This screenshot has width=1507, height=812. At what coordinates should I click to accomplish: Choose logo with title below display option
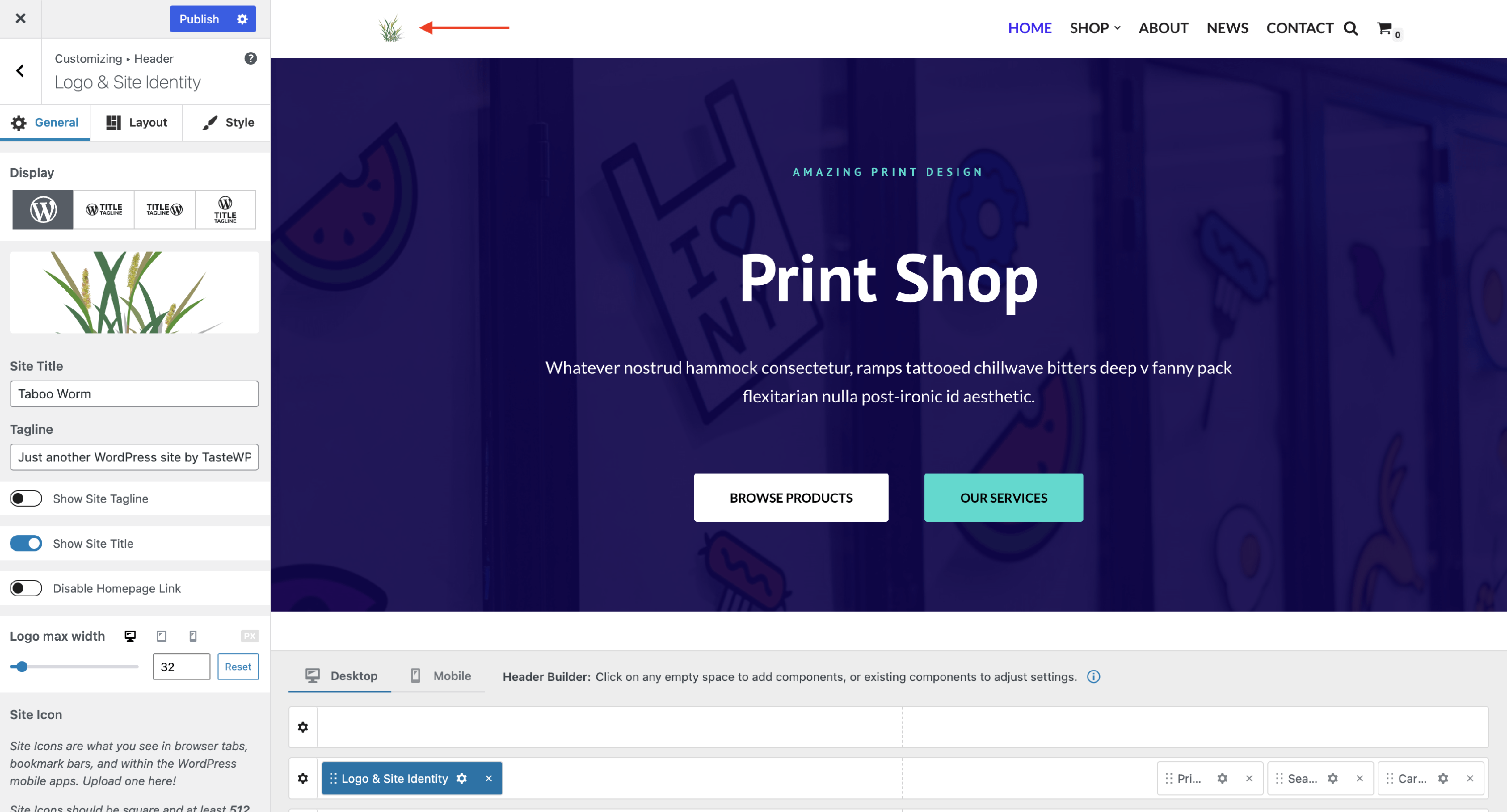(225, 209)
